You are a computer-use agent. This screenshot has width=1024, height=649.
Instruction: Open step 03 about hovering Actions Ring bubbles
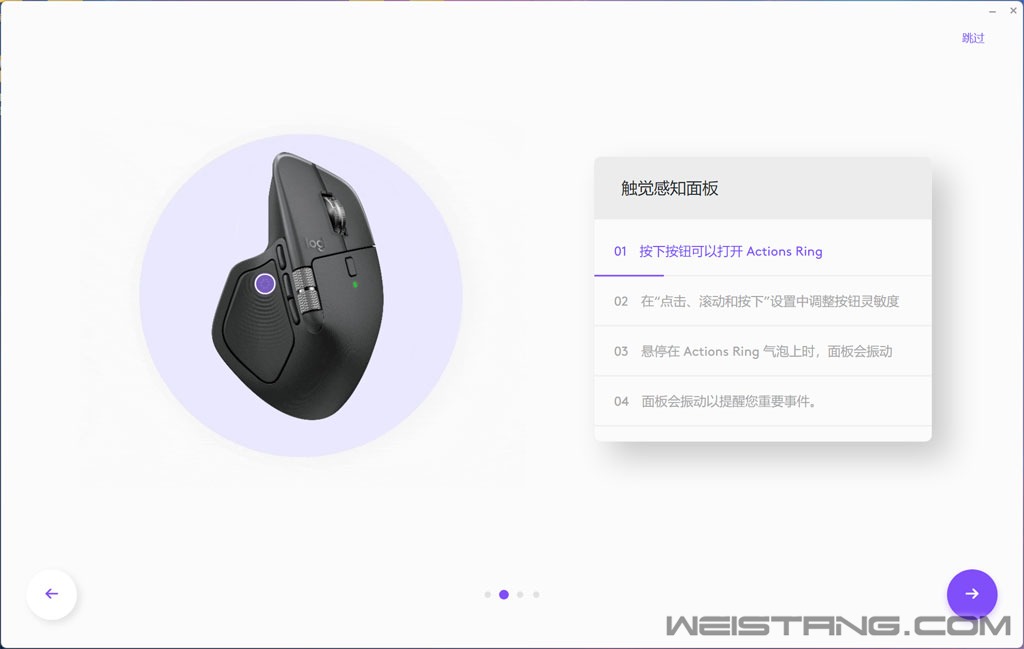tap(763, 351)
